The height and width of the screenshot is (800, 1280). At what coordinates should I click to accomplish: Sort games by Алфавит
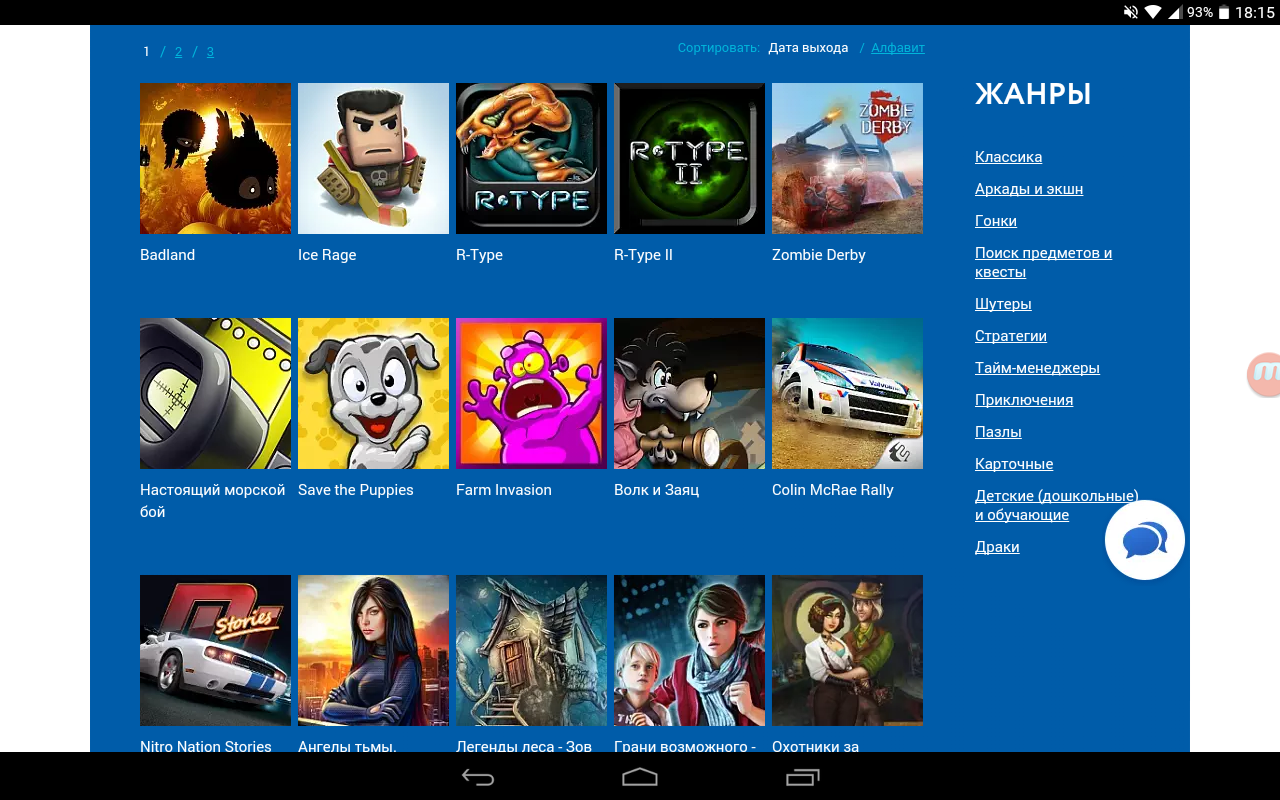[x=897, y=48]
